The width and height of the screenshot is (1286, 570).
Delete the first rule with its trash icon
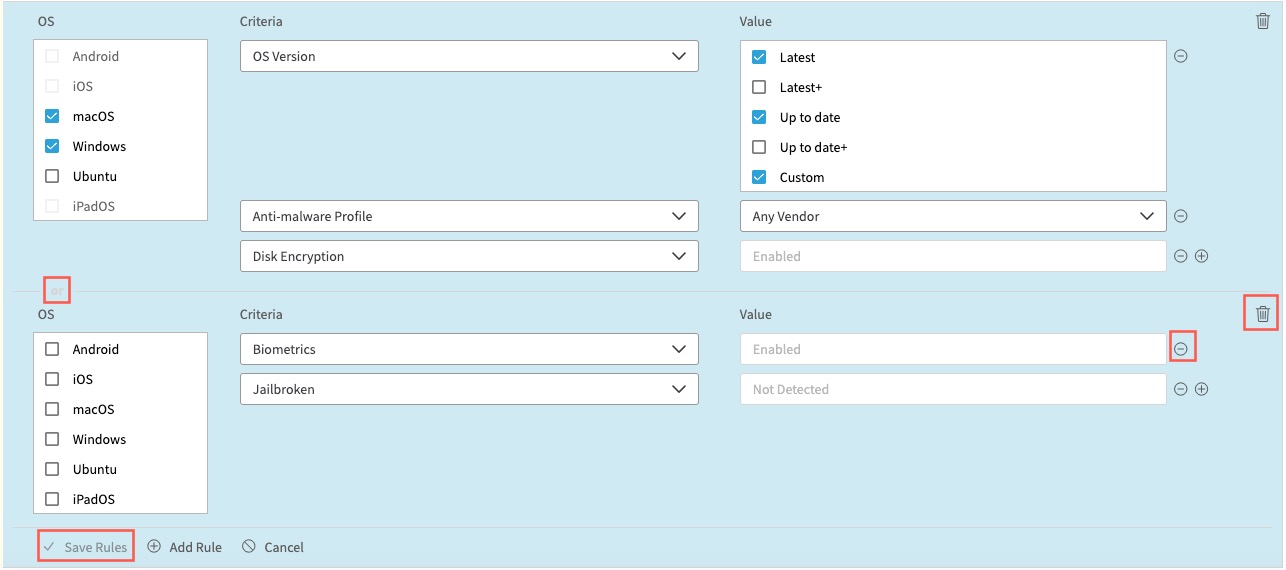(1262, 21)
